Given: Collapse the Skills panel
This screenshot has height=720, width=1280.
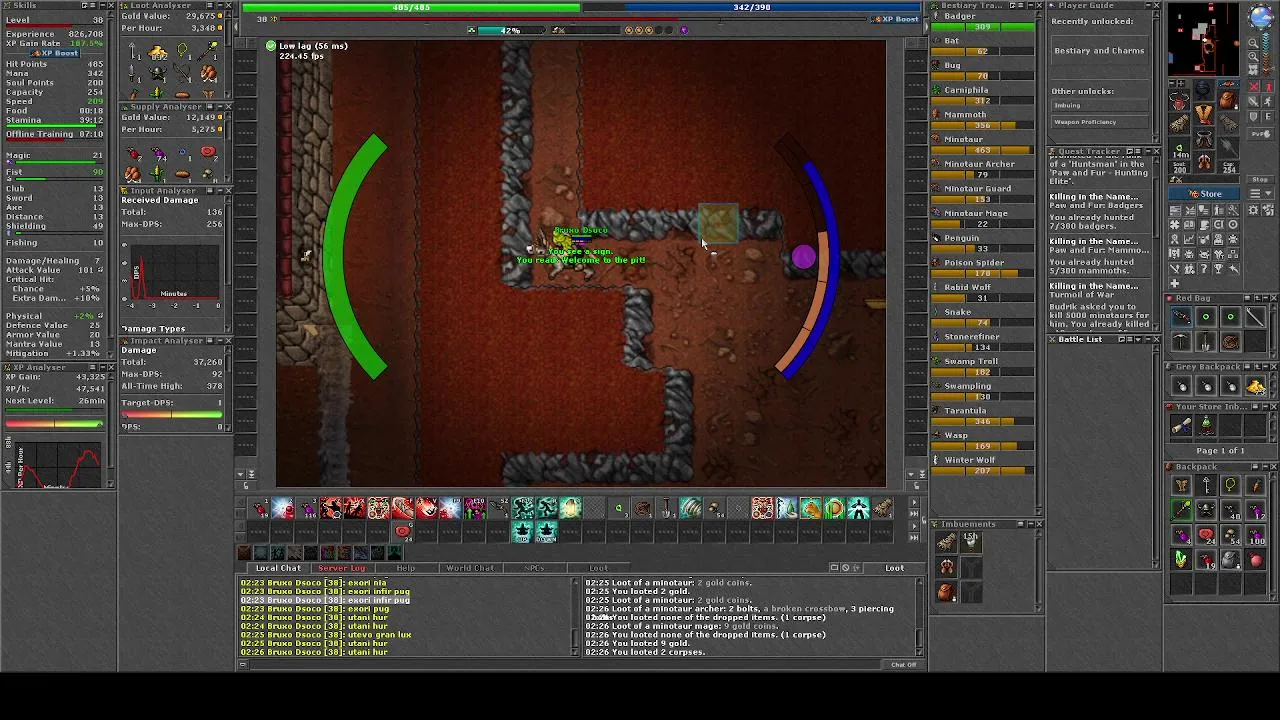Looking at the screenshot, I should [103, 6].
